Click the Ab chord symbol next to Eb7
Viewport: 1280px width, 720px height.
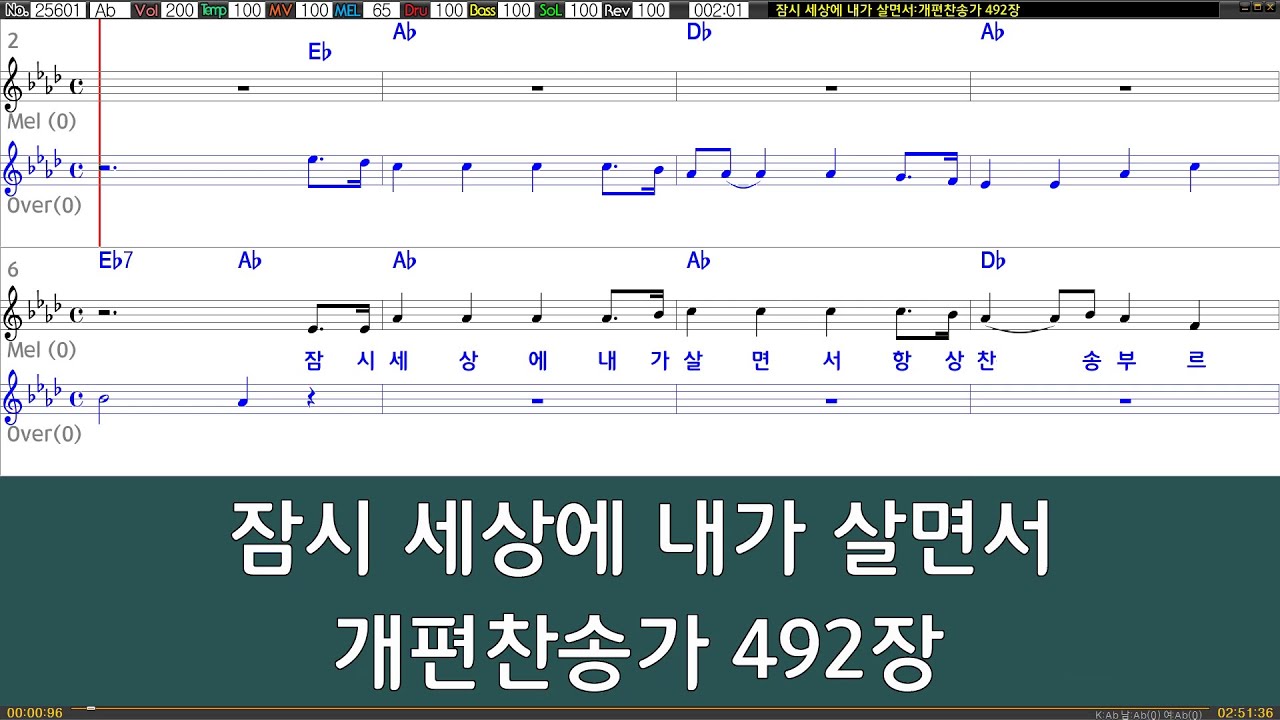click(250, 261)
